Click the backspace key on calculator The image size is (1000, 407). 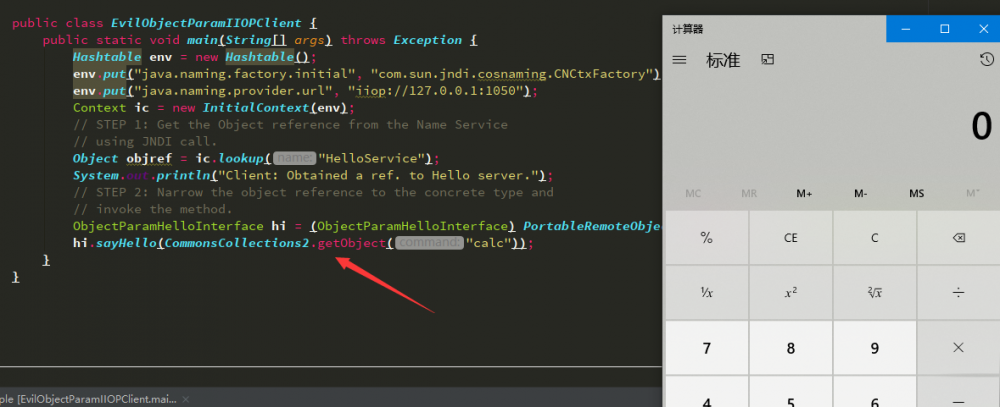958,238
